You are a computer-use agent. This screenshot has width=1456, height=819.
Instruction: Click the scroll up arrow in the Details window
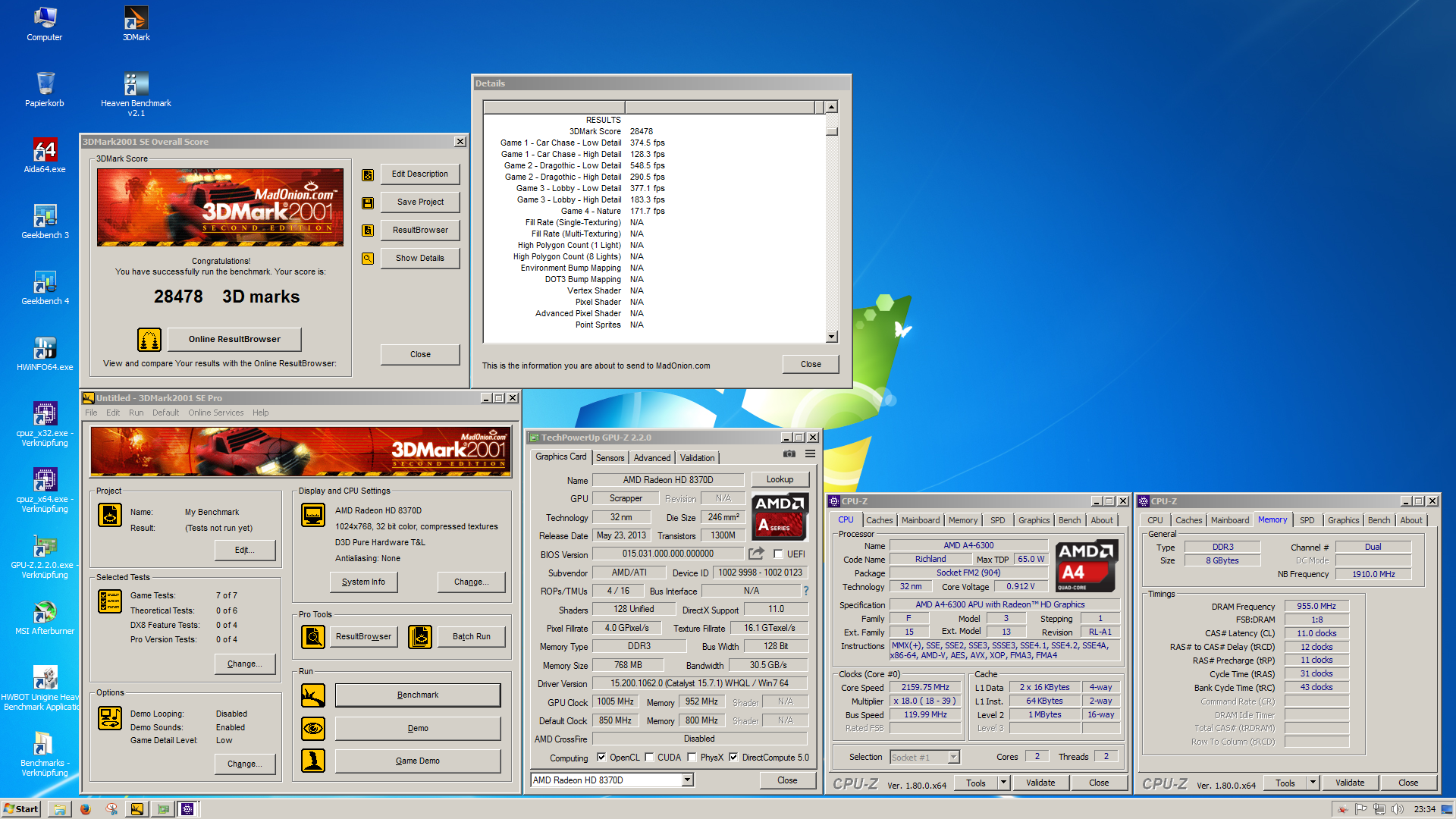[x=832, y=108]
